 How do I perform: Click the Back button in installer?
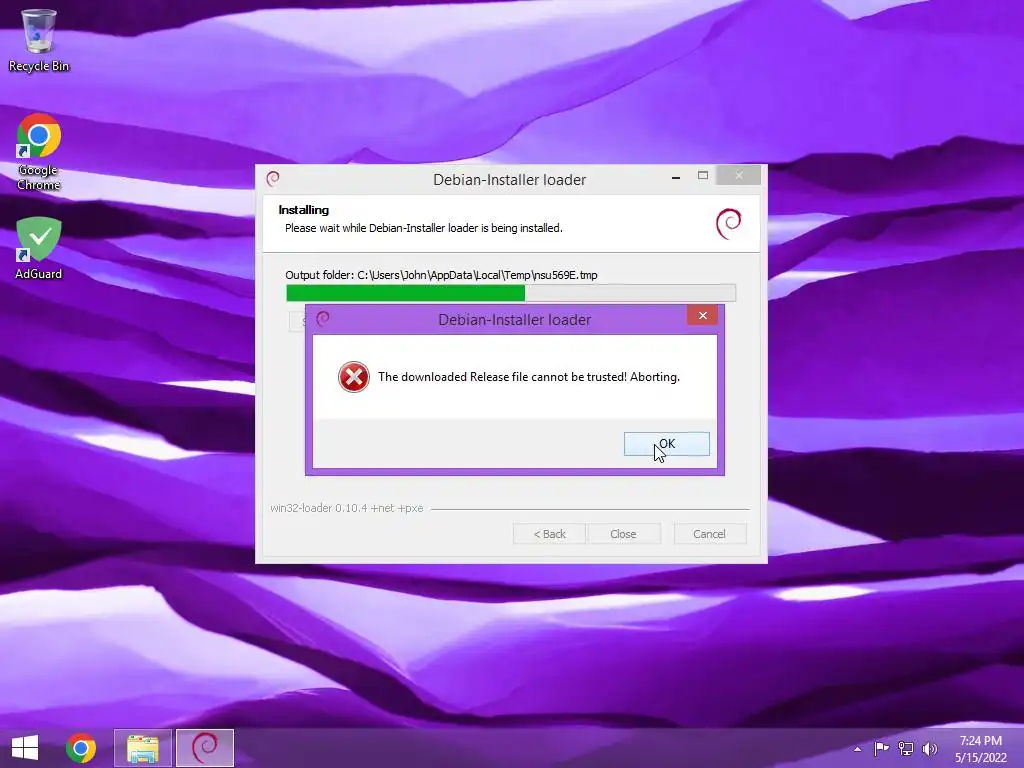pos(549,534)
